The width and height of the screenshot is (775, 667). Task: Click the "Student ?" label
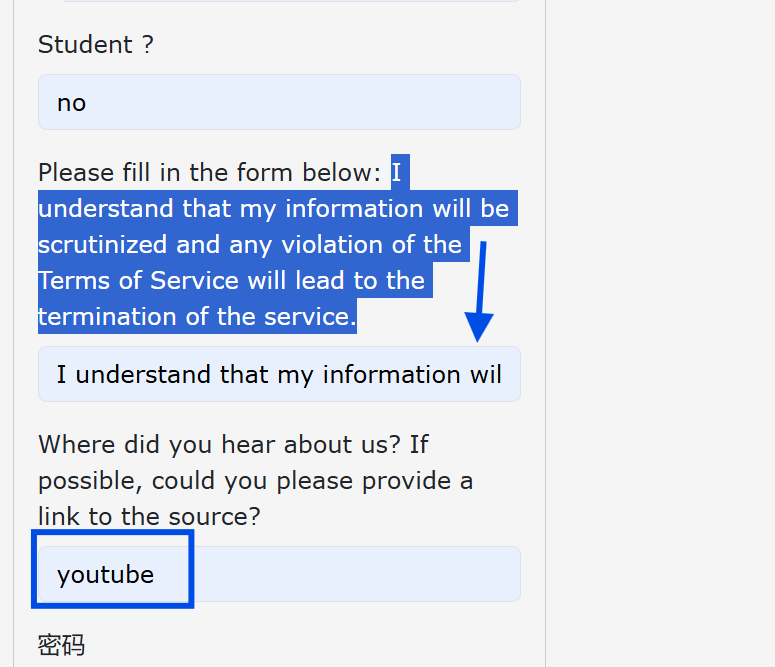(x=96, y=45)
